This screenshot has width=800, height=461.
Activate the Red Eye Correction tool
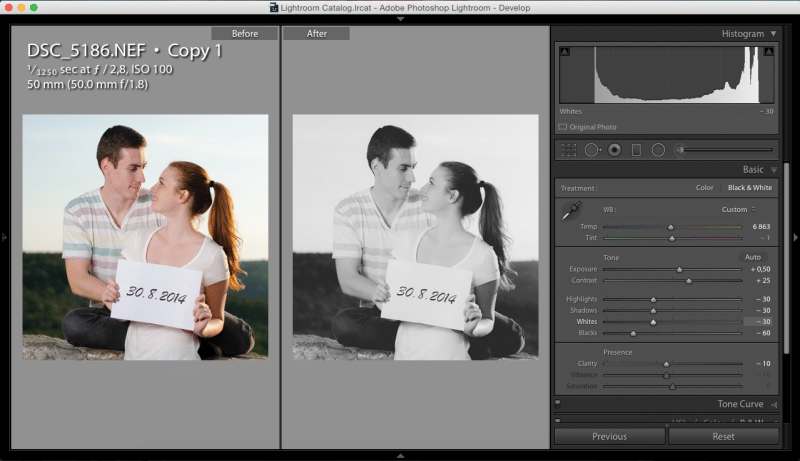click(x=614, y=150)
